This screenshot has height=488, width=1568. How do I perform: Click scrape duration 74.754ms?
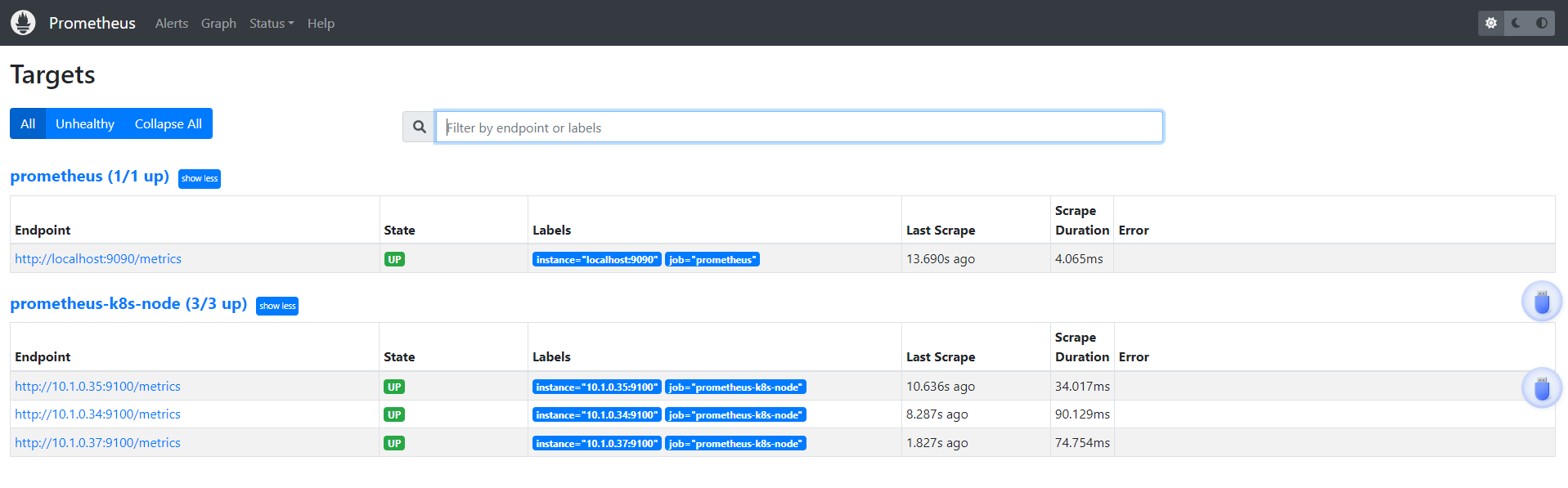coord(1082,442)
